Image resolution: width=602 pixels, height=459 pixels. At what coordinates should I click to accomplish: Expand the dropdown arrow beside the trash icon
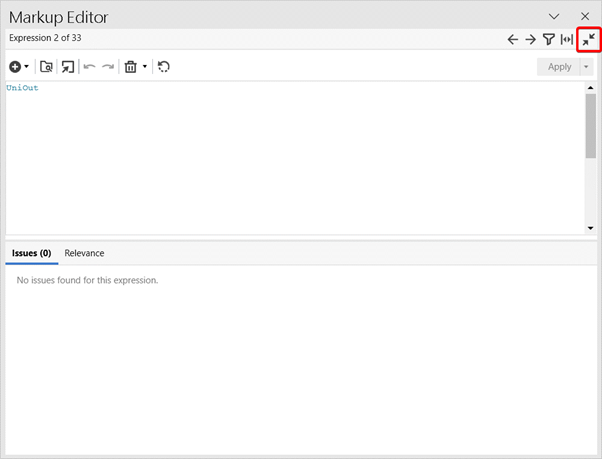click(145, 66)
